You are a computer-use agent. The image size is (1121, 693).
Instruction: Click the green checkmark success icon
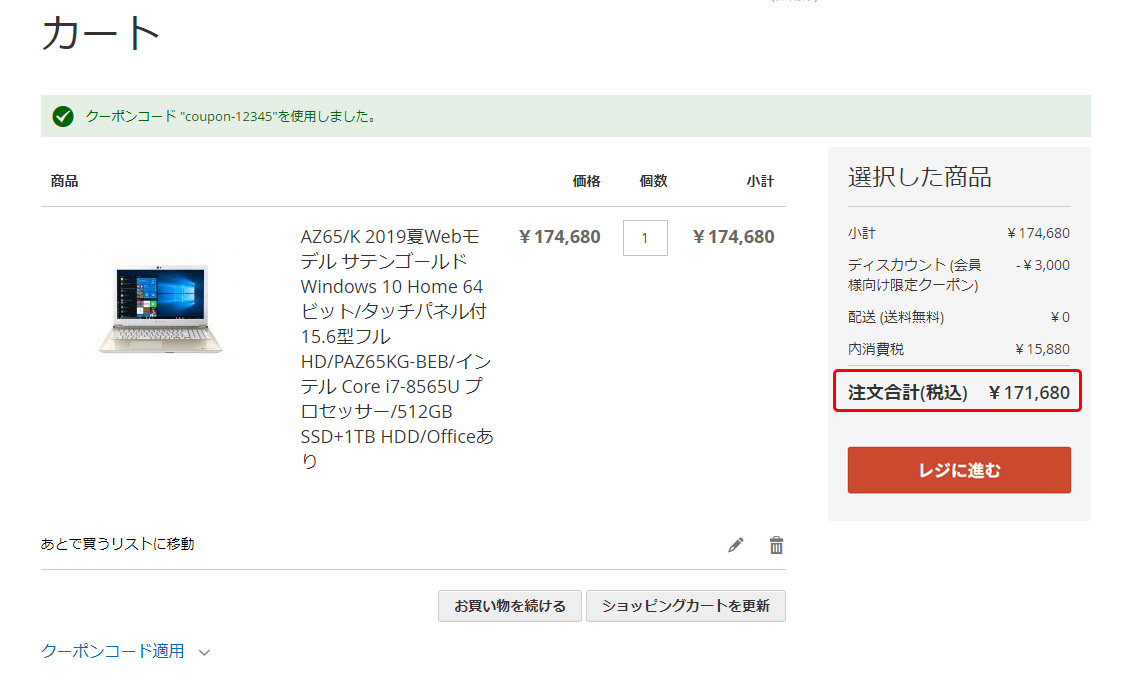click(x=63, y=117)
